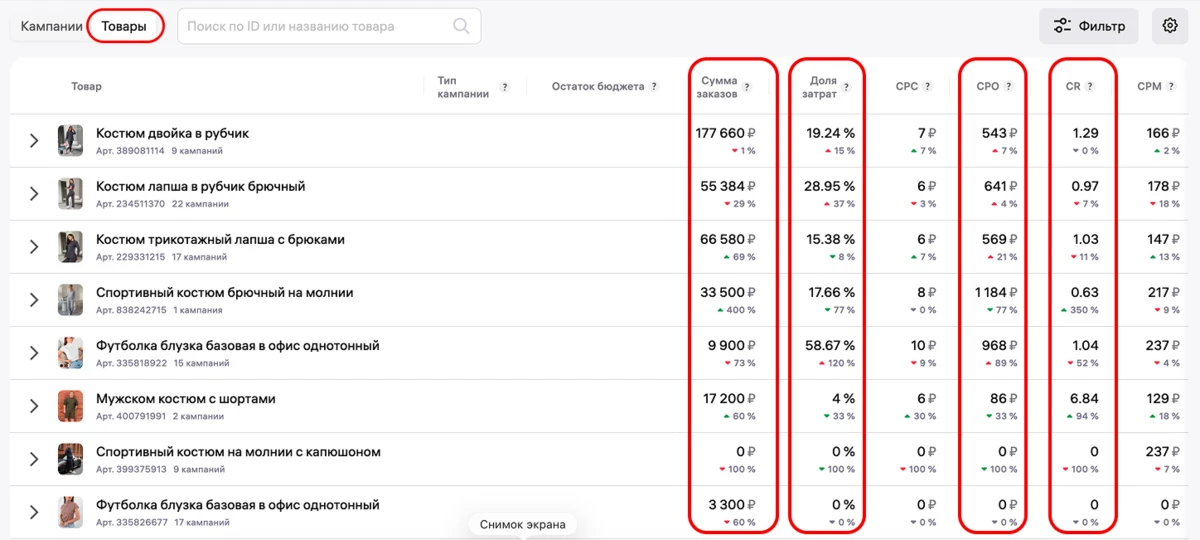Sort by CPC column header
This screenshot has width=1200, height=540.
pyautogui.click(x=907, y=87)
